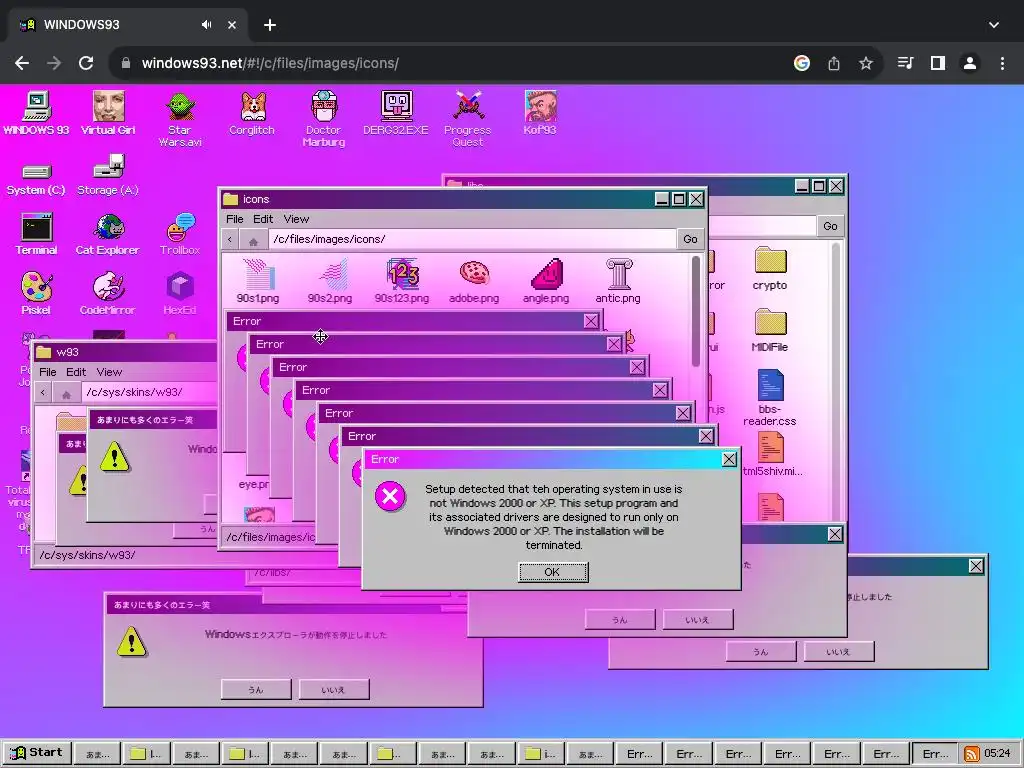This screenshot has width=1024, height=768.
Task: Click the home button in w93 window
Action: [66, 392]
